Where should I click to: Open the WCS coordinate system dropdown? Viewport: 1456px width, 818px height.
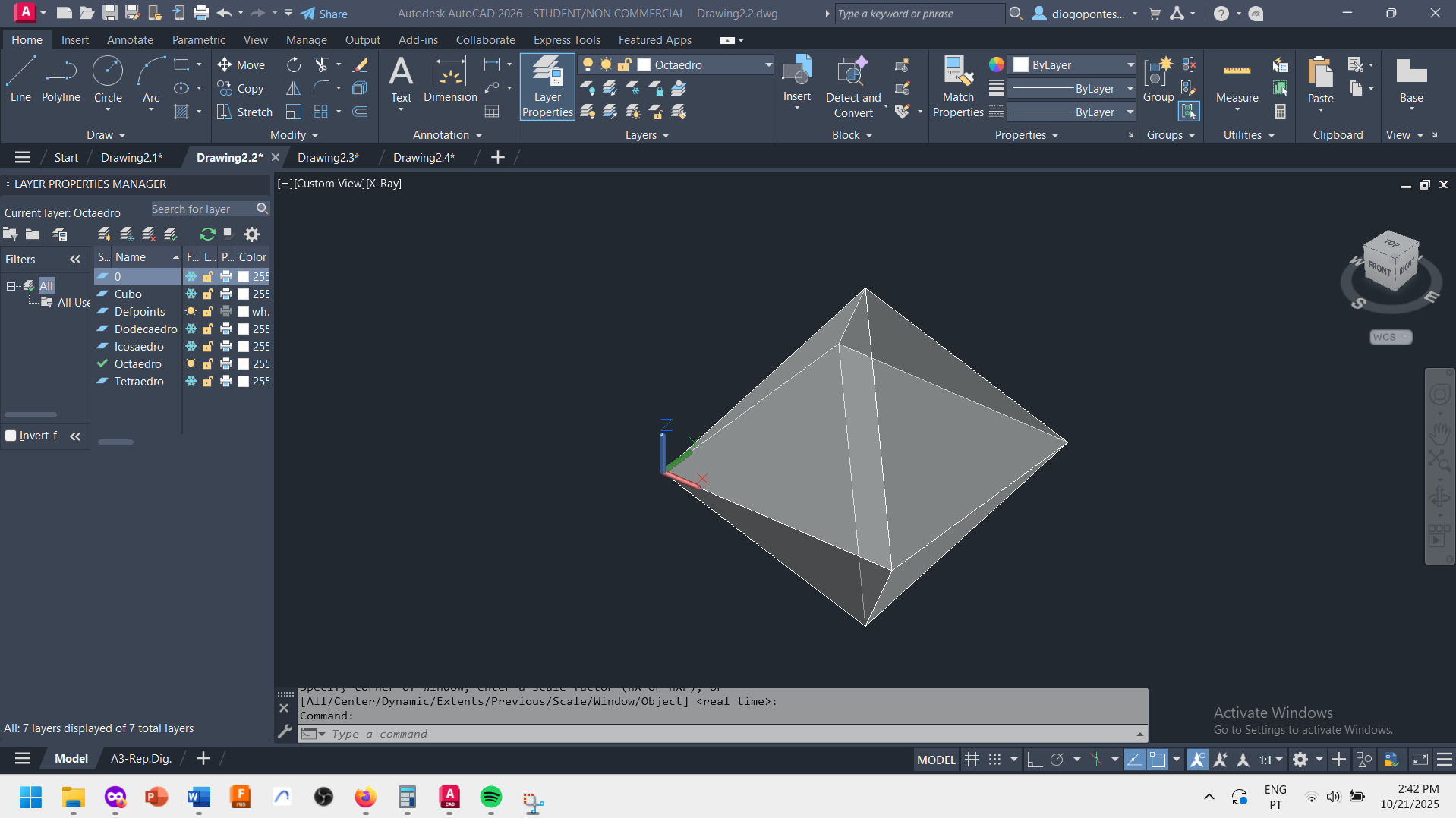pos(1391,337)
